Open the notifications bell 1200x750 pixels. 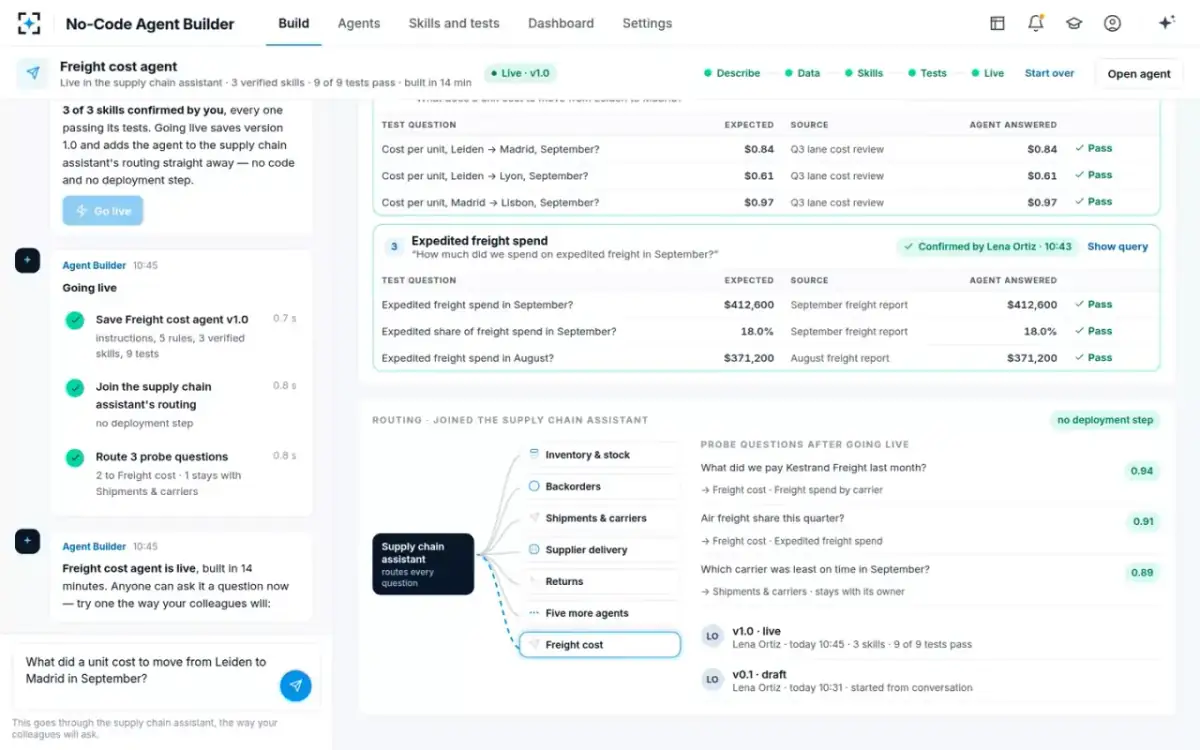click(1035, 23)
